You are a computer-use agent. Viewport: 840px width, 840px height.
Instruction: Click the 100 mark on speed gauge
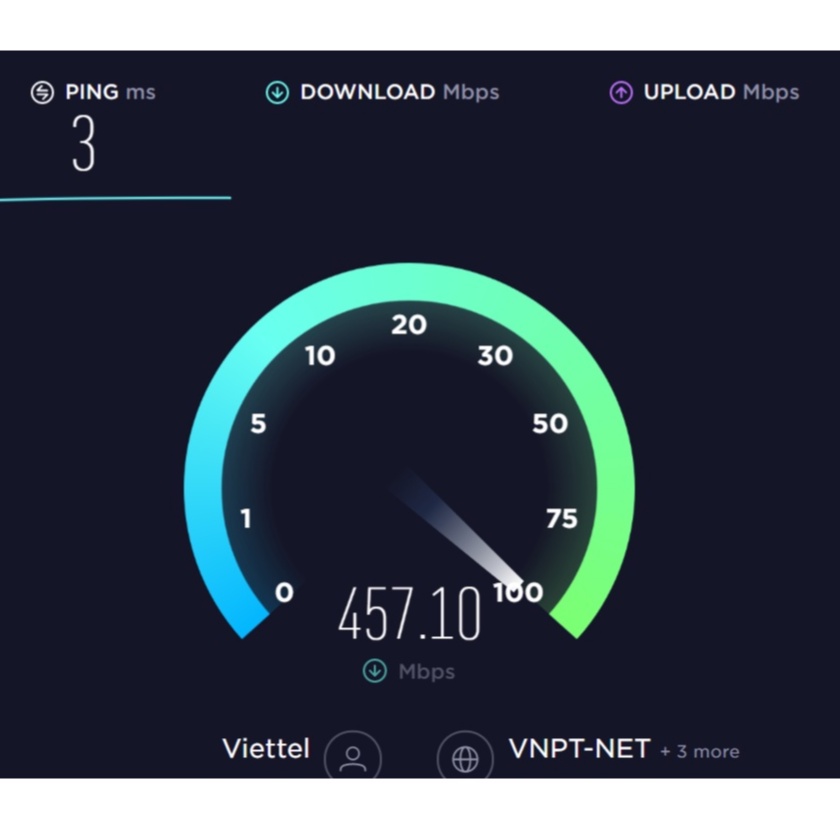518,592
